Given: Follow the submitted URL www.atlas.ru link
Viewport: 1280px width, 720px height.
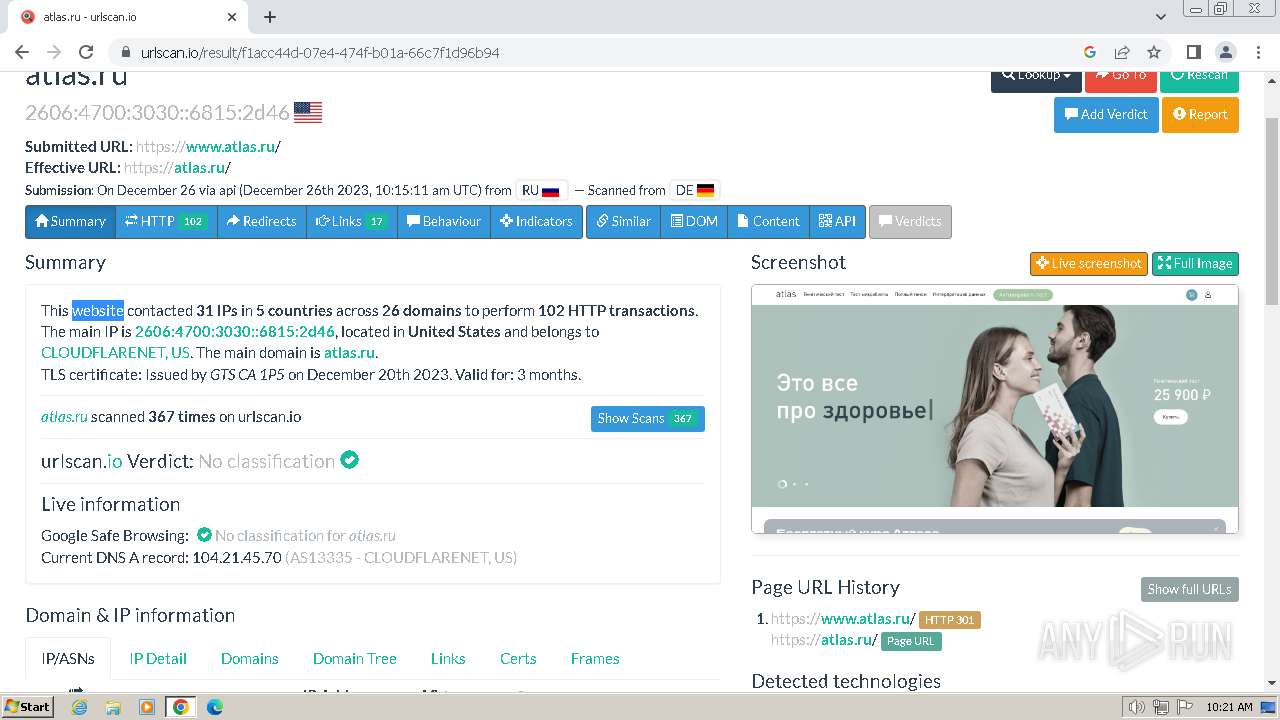Looking at the screenshot, I should [208, 146].
